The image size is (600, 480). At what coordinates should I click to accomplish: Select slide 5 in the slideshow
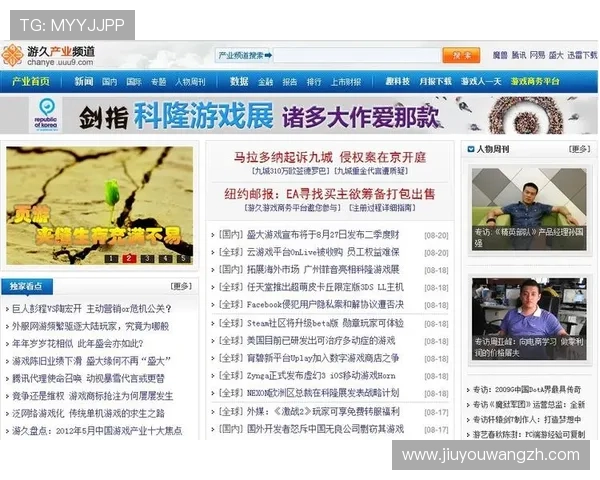click(x=183, y=258)
